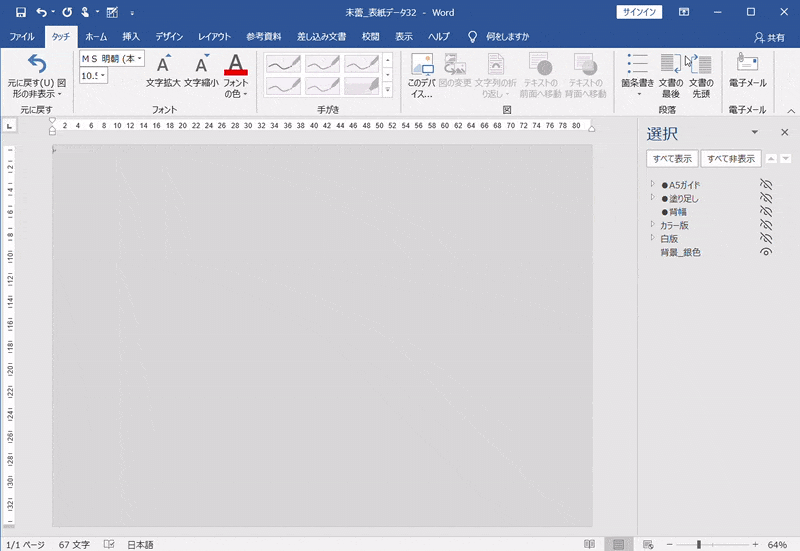Click zoom in plus button
Viewport: 800px width, 551px height.
755,544
